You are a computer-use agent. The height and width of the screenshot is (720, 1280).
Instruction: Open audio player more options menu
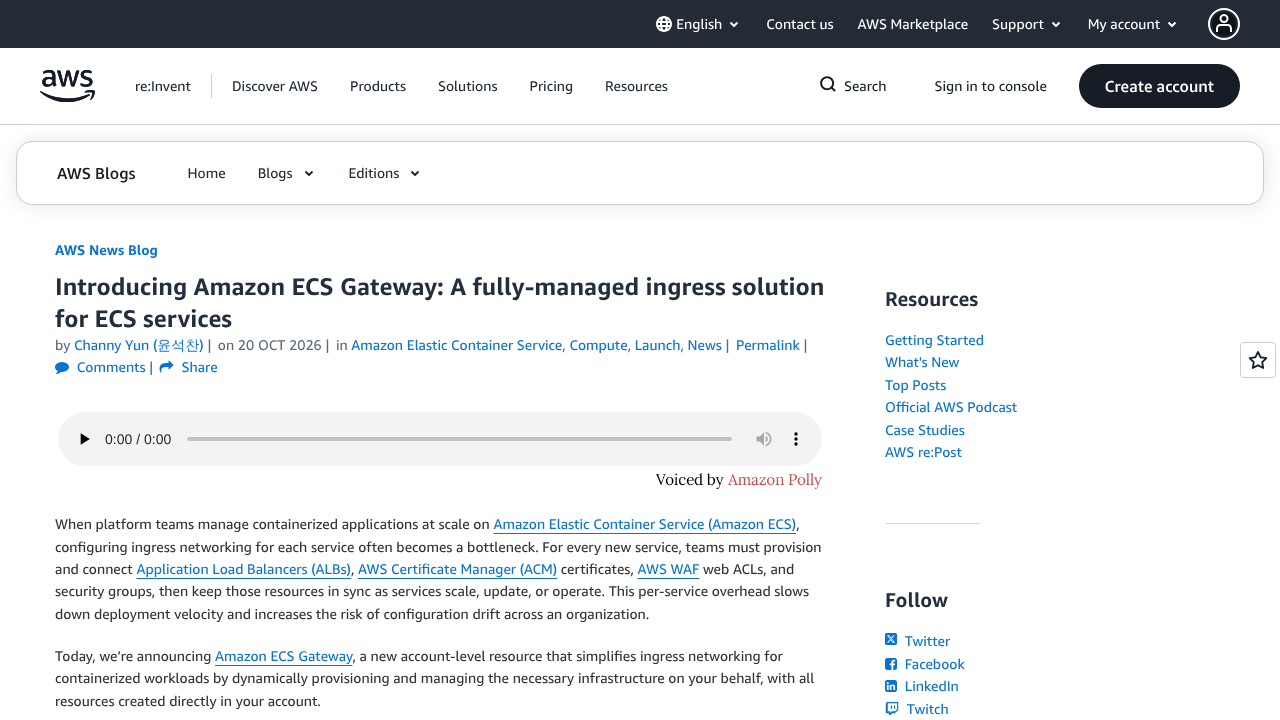(x=796, y=439)
